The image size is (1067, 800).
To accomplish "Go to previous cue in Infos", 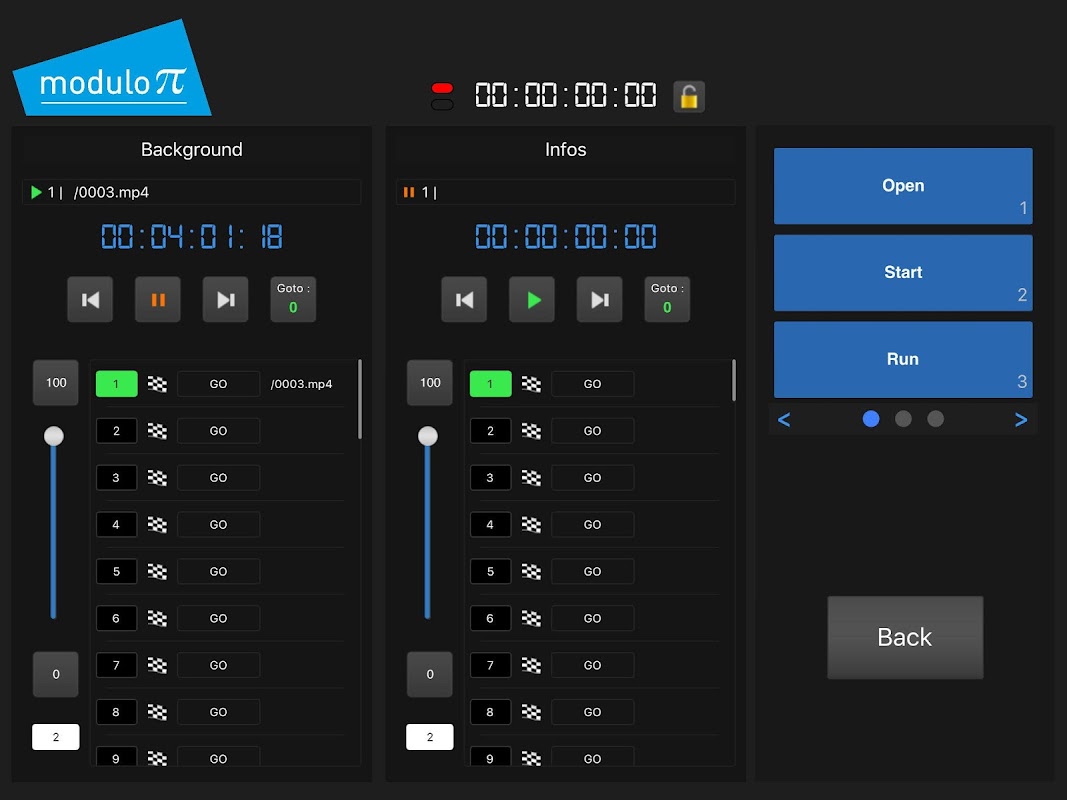I will pyautogui.click(x=464, y=299).
